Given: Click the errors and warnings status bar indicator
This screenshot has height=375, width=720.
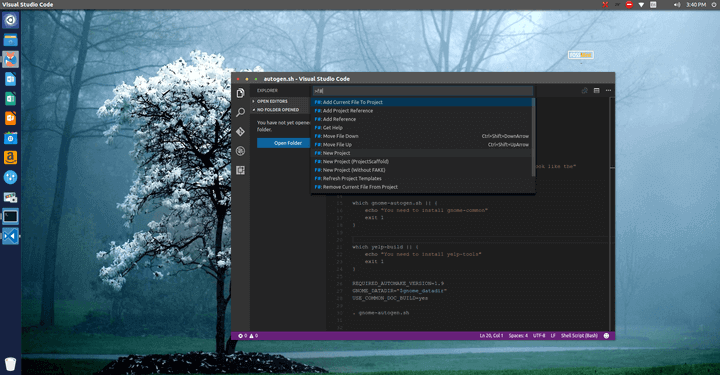Looking at the screenshot, I should tap(248, 336).
